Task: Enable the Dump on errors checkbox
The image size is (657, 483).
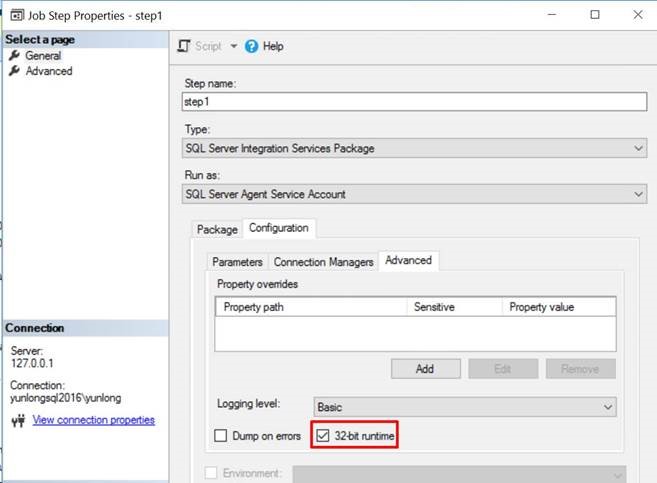Action: [223, 436]
